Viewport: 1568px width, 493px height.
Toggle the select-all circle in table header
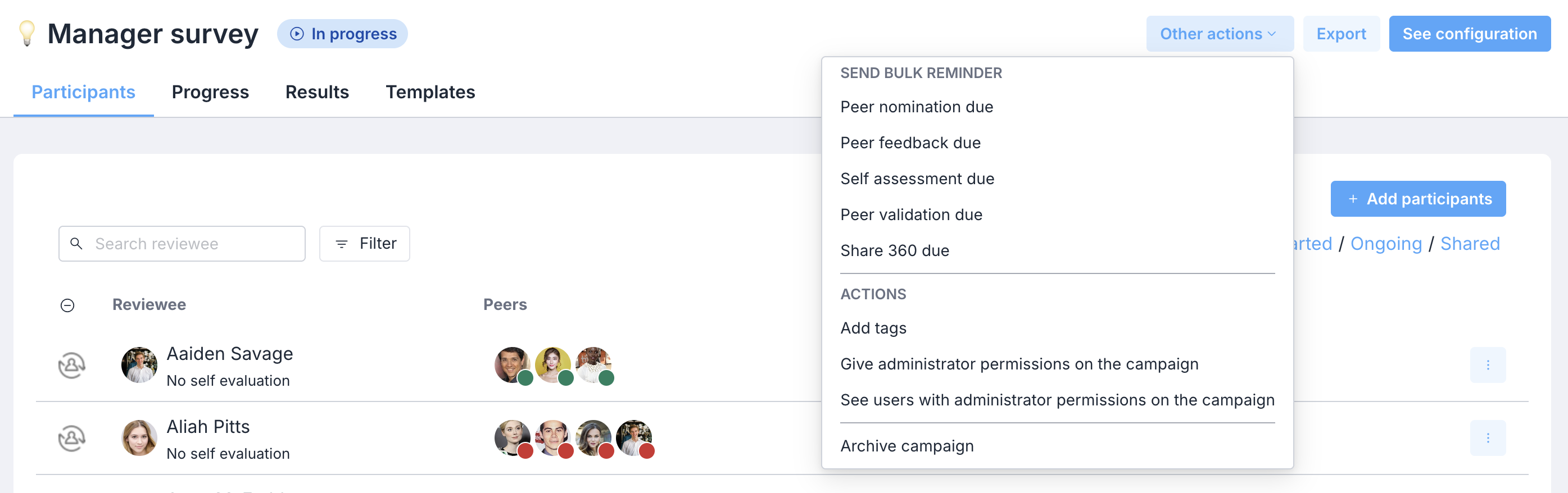pyautogui.click(x=67, y=305)
